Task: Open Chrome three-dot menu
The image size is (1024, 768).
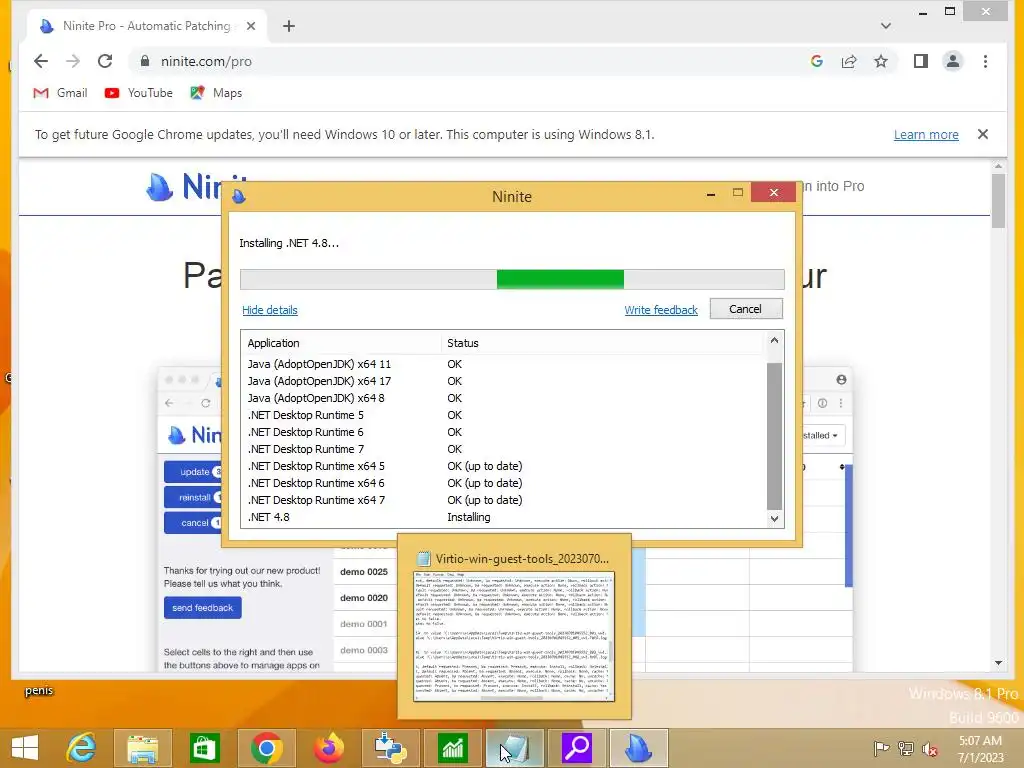Action: (x=985, y=61)
